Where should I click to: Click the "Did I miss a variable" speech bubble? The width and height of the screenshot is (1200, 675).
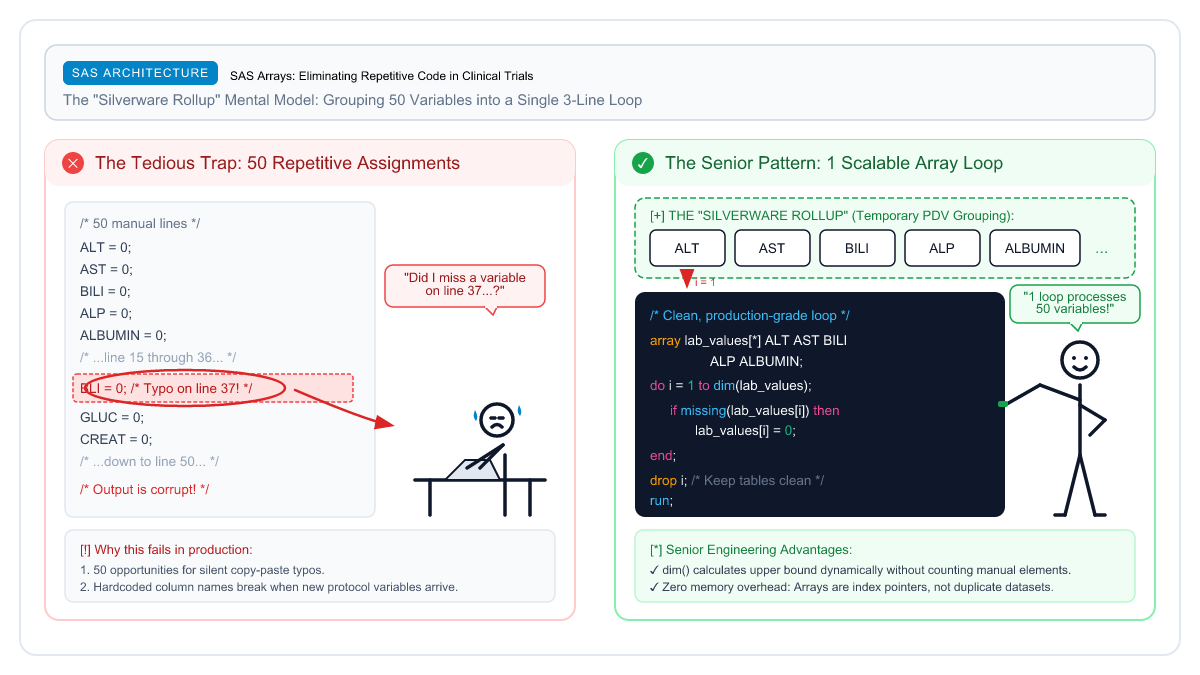pyautogui.click(x=465, y=287)
